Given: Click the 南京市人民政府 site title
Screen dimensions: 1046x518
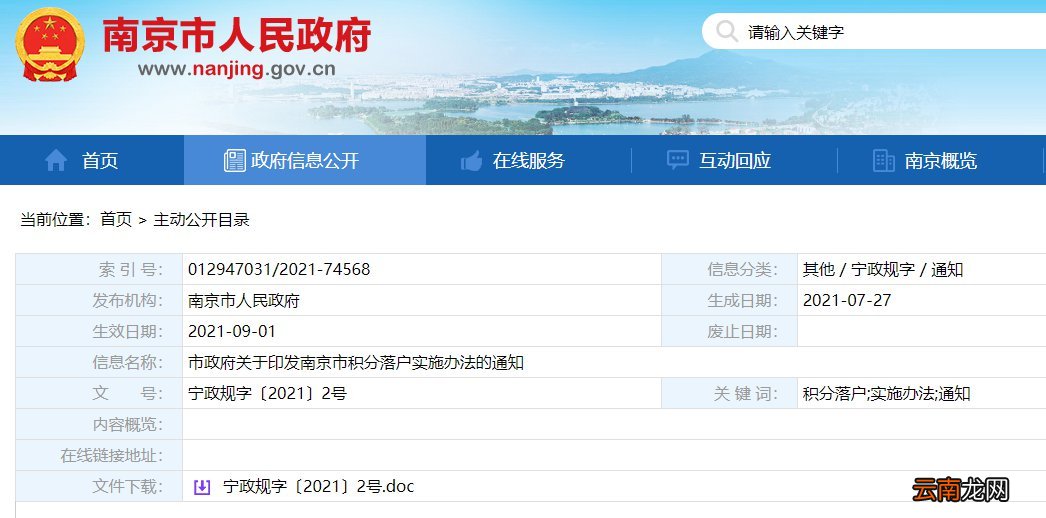Looking at the screenshot, I should 236,35.
